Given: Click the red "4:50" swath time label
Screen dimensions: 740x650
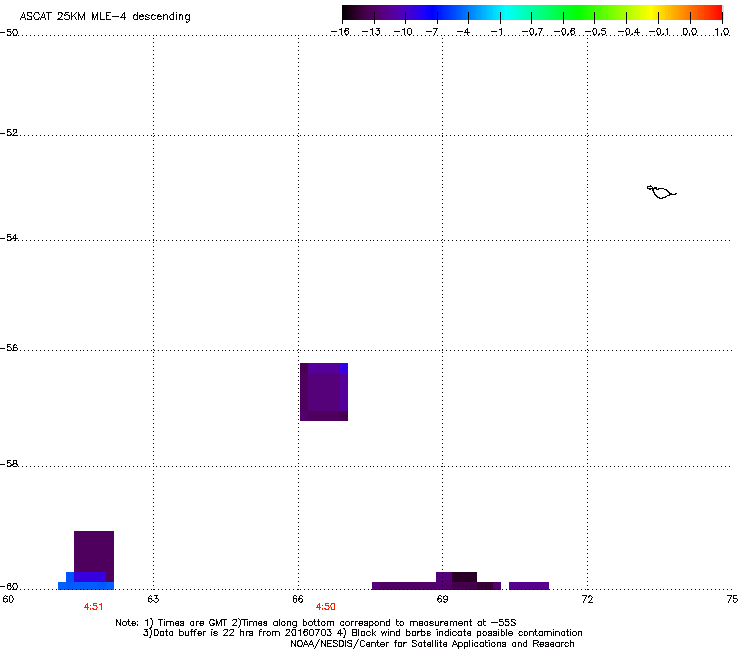Looking at the screenshot, I should (x=326, y=607).
